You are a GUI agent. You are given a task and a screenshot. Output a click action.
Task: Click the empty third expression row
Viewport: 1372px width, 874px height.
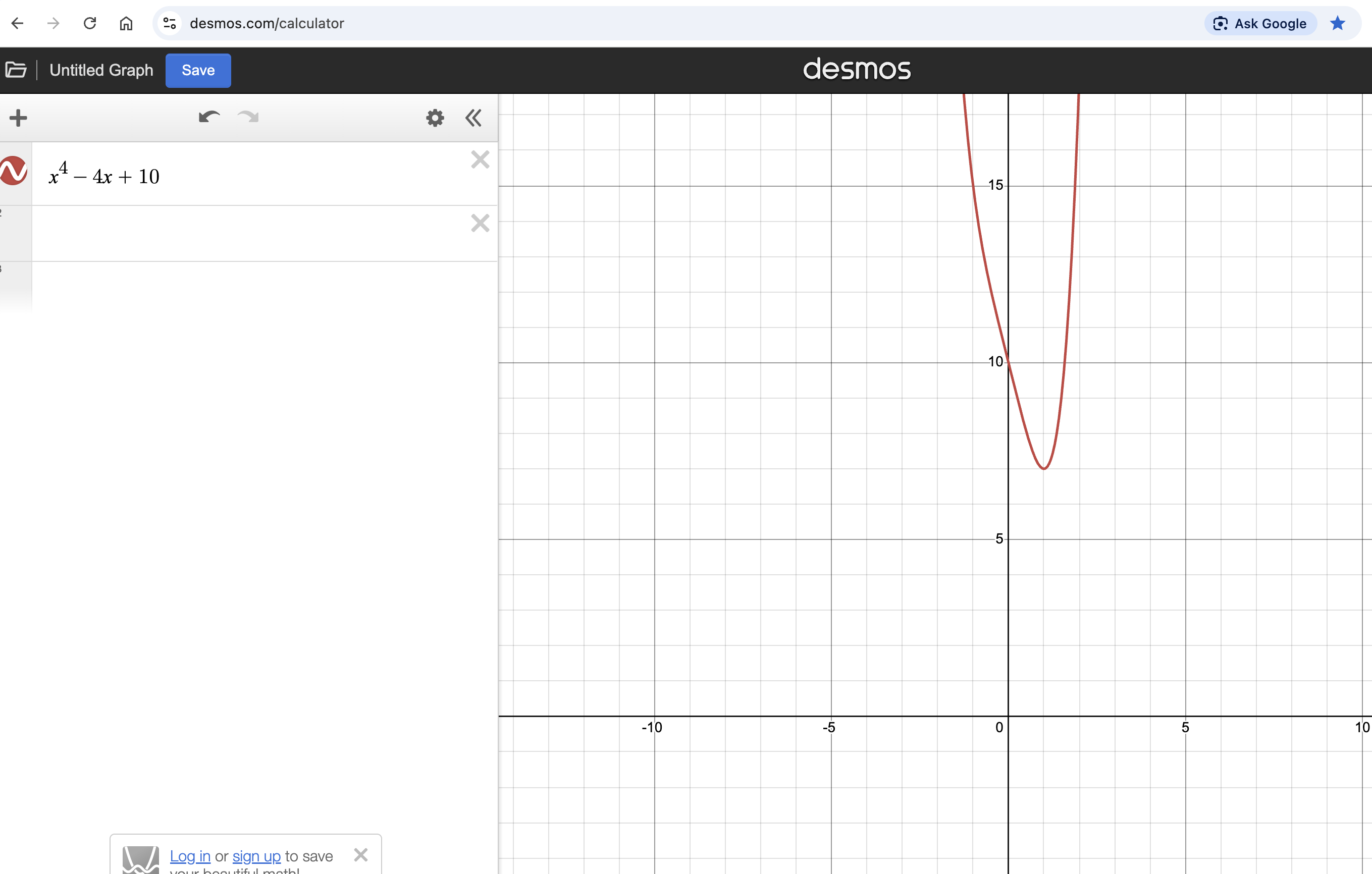(265, 287)
